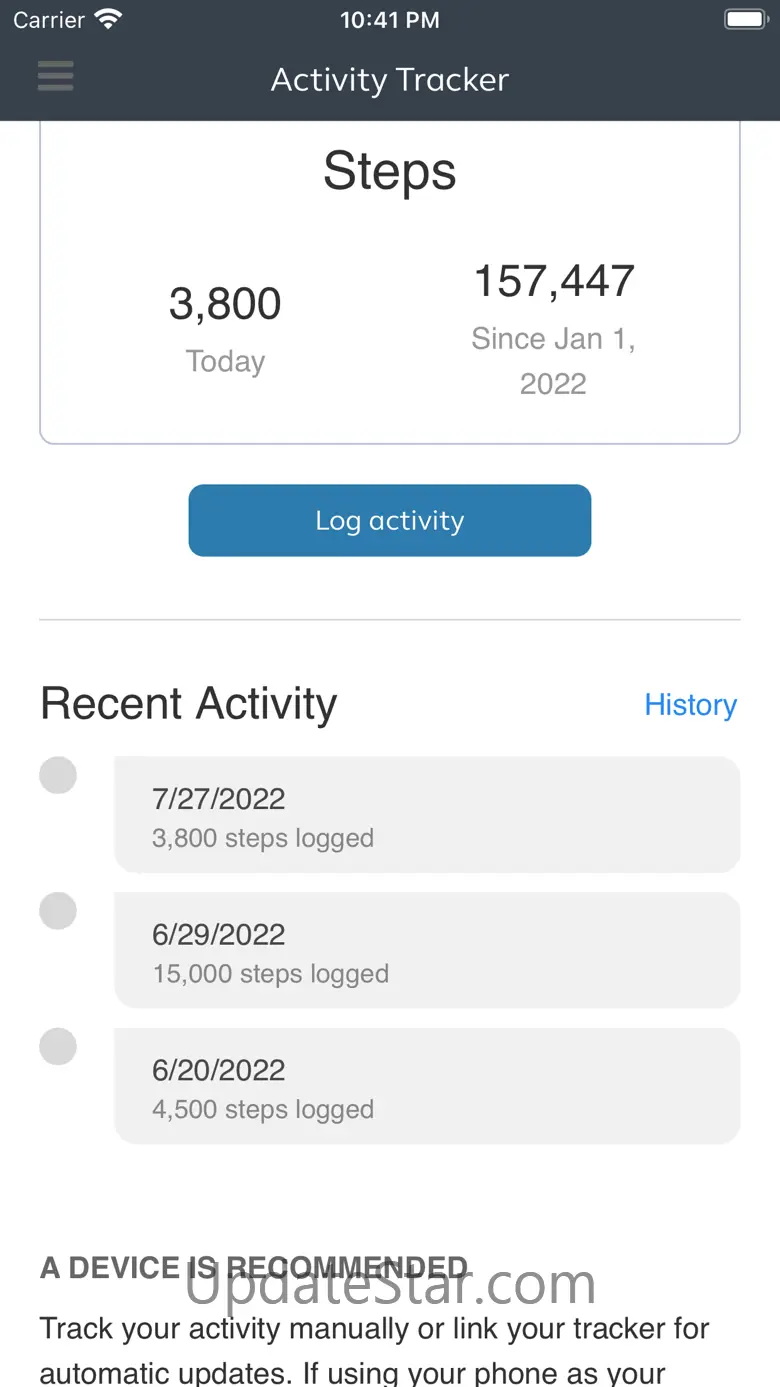The height and width of the screenshot is (1387, 780).
Task: Tap the 3,800 steps Today count
Action: (225, 304)
